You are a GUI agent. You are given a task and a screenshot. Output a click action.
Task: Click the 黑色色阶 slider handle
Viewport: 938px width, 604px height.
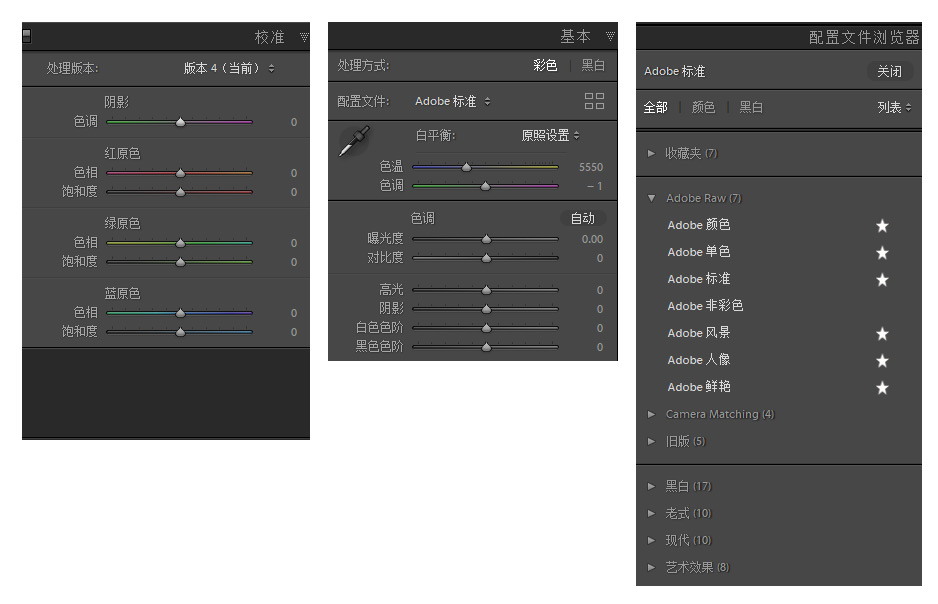pos(486,347)
